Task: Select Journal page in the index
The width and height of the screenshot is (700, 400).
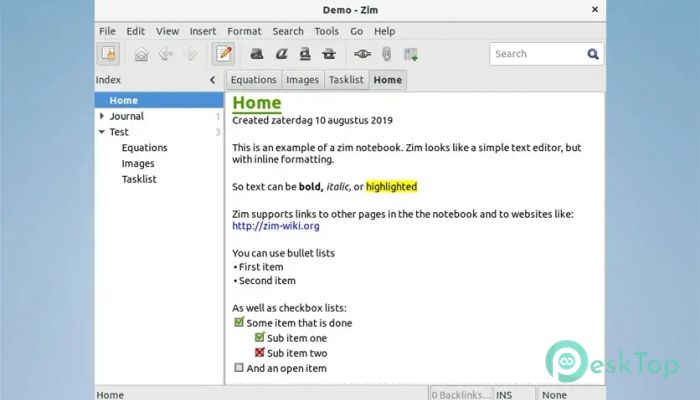Action: tap(126, 116)
